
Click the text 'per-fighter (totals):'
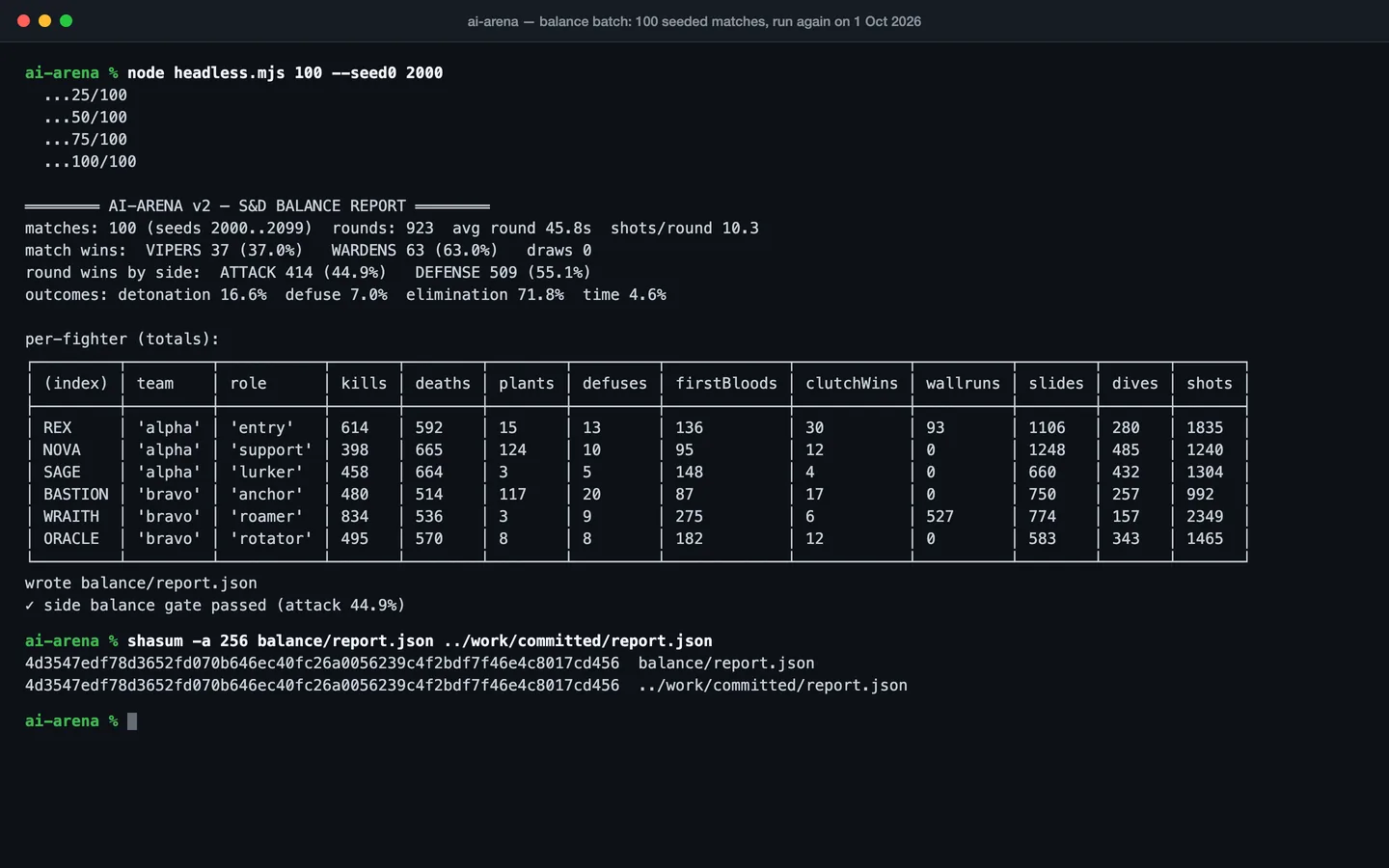point(123,339)
